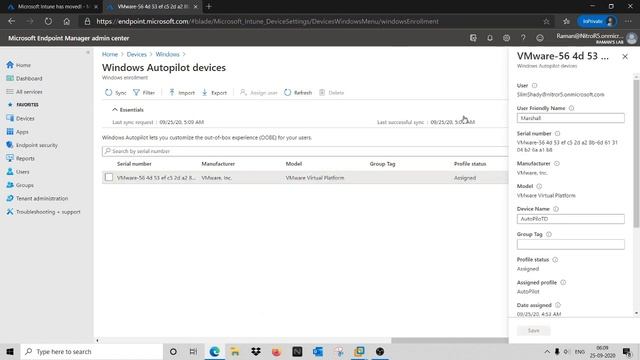This screenshot has height=360, width=640.
Task: Open File Explorer from taskbar
Action: pos(235,351)
